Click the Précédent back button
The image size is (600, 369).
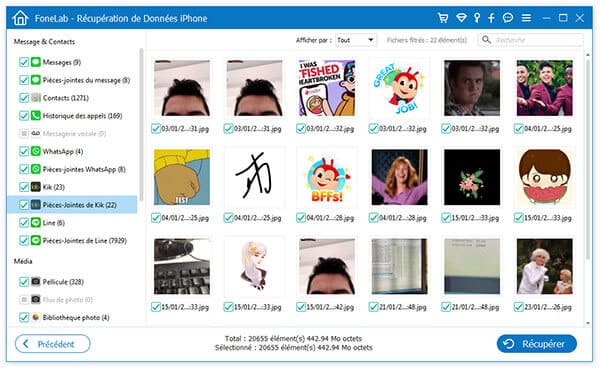(x=53, y=344)
